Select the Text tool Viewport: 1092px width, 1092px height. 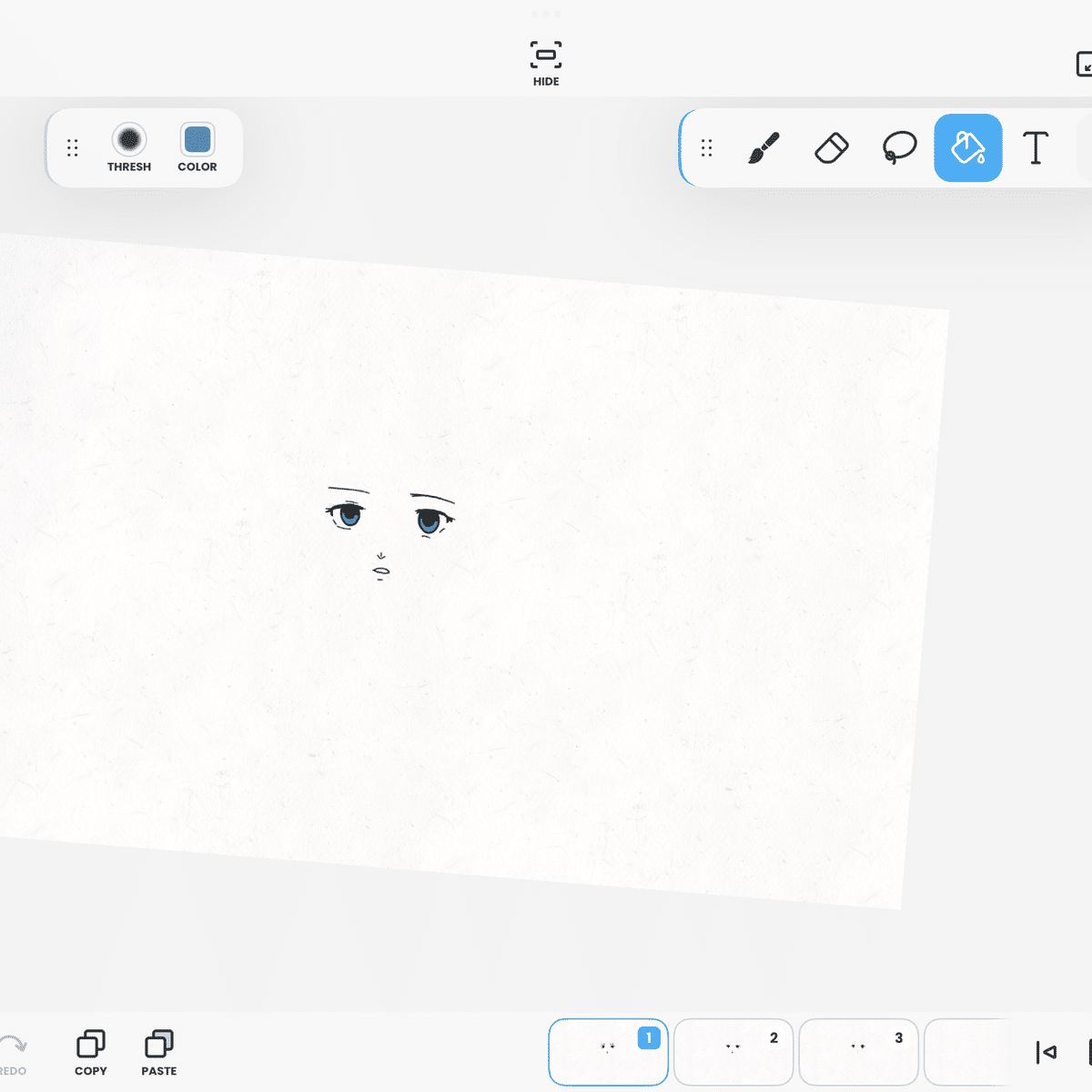(x=1036, y=147)
